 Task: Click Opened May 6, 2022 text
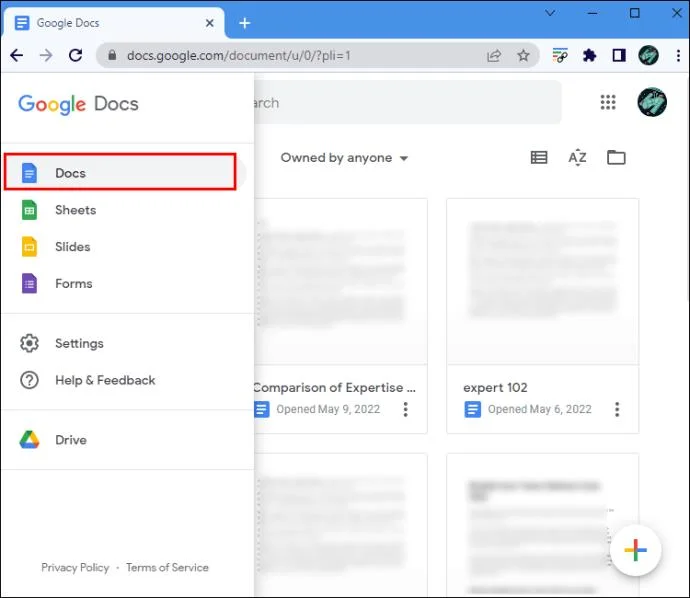pos(540,409)
